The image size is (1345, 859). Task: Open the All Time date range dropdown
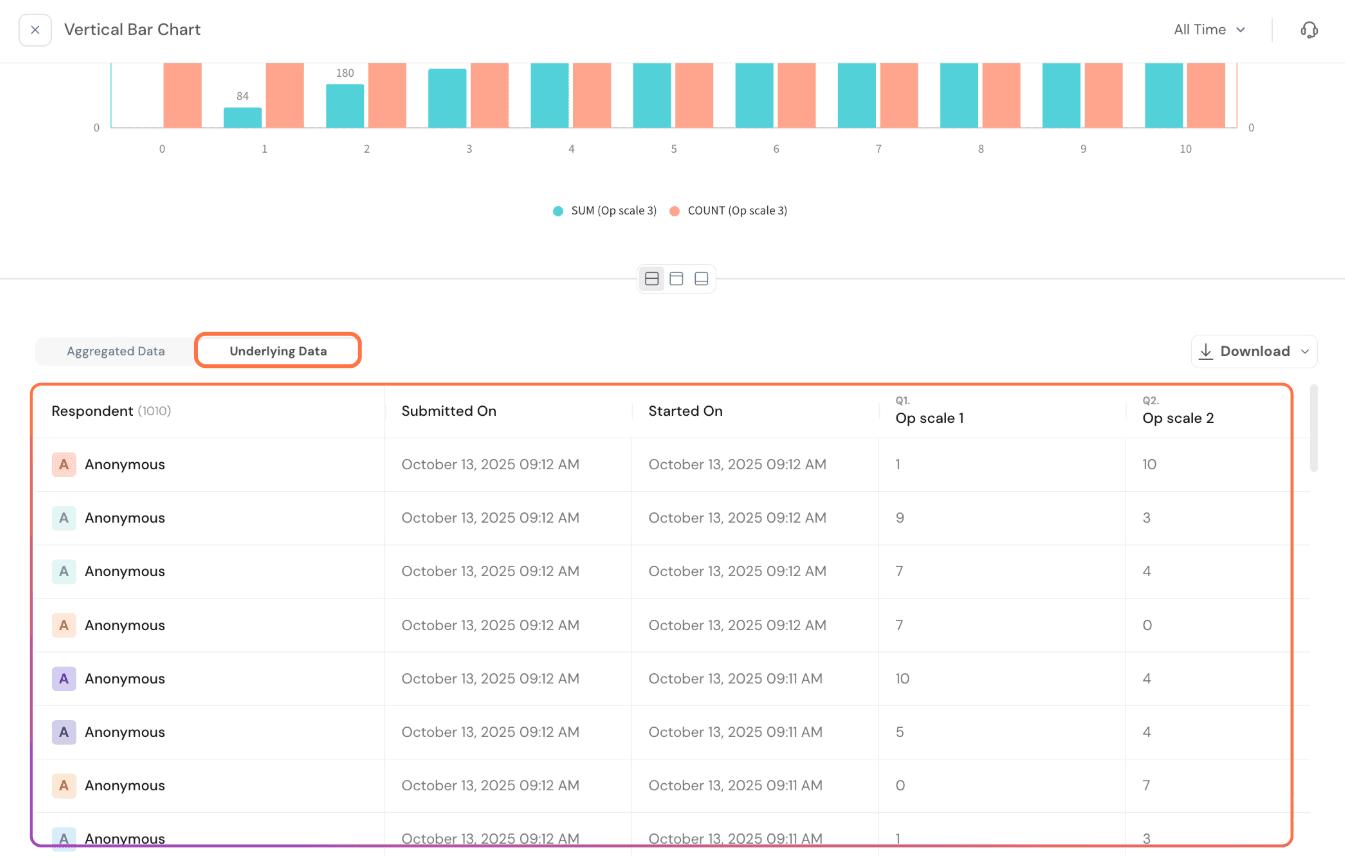[x=1209, y=30]
